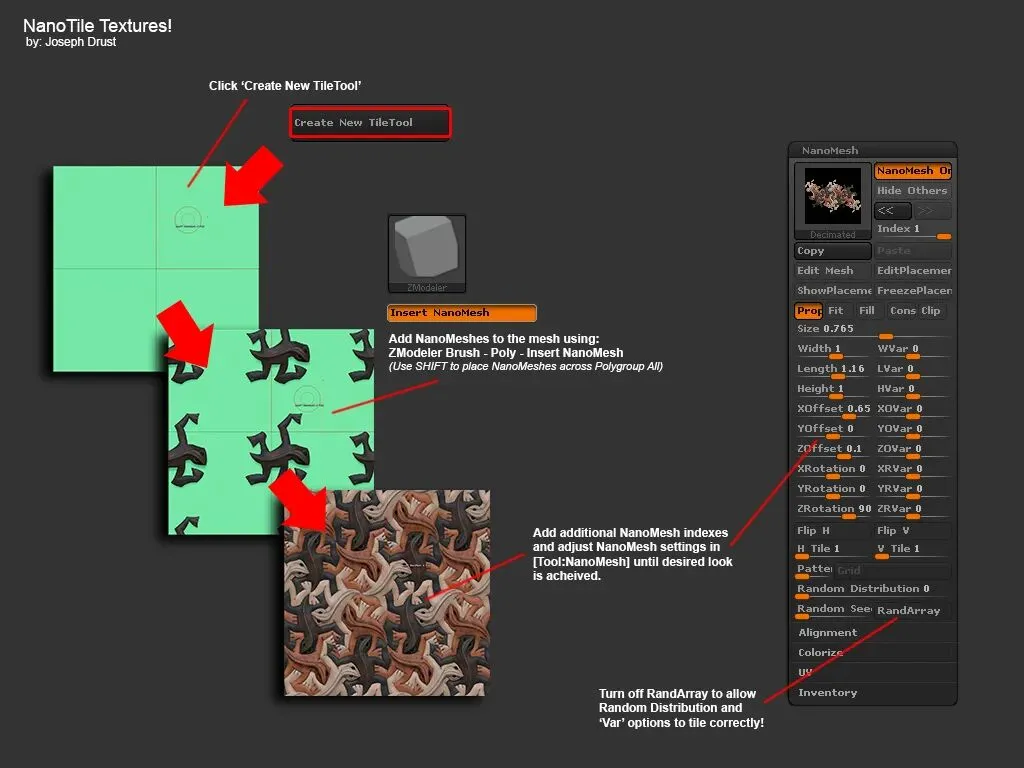Click the EditPlacement button
The image size is (1024, 768).
point(913,270)
